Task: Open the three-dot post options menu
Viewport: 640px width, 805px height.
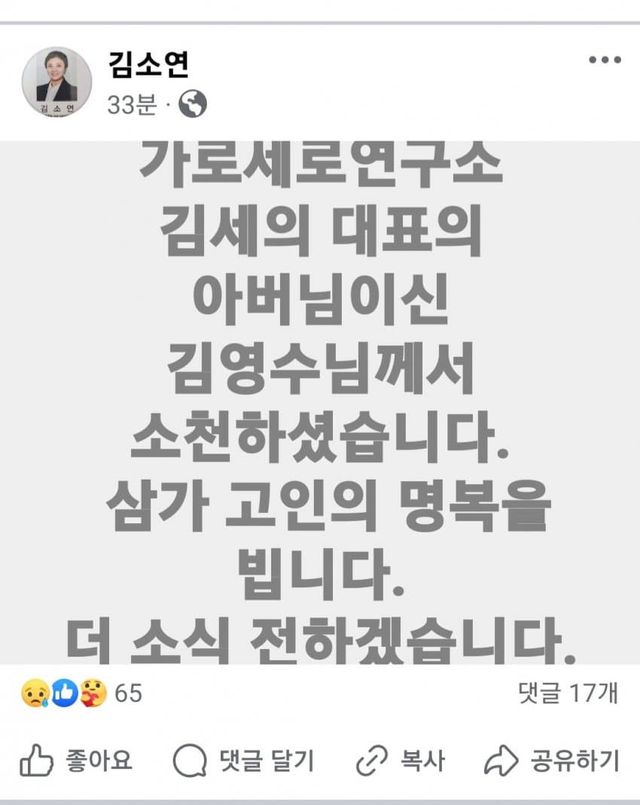Action: [605, 60]
